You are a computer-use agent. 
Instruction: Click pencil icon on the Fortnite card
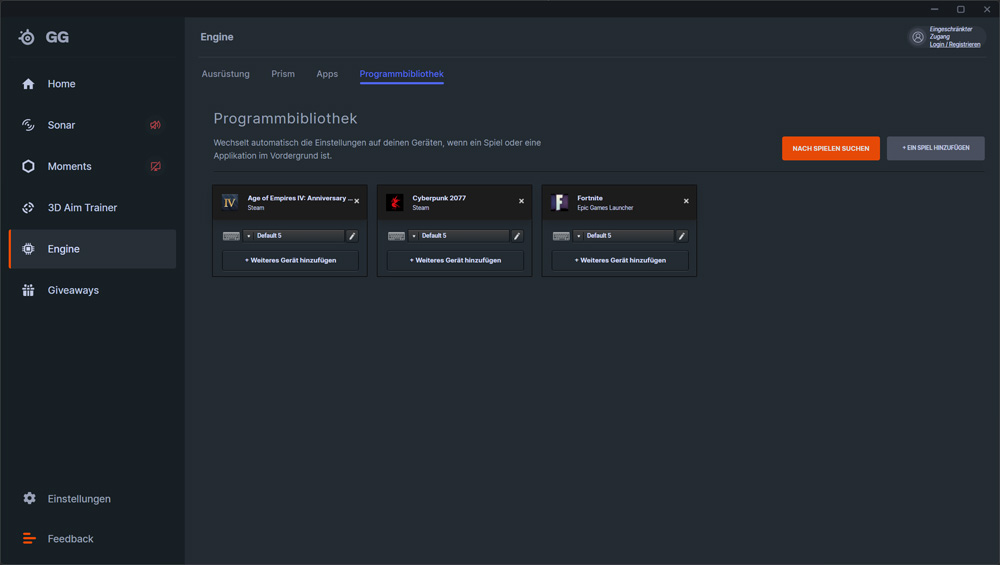pyautogui.click(x=682, y=236)
